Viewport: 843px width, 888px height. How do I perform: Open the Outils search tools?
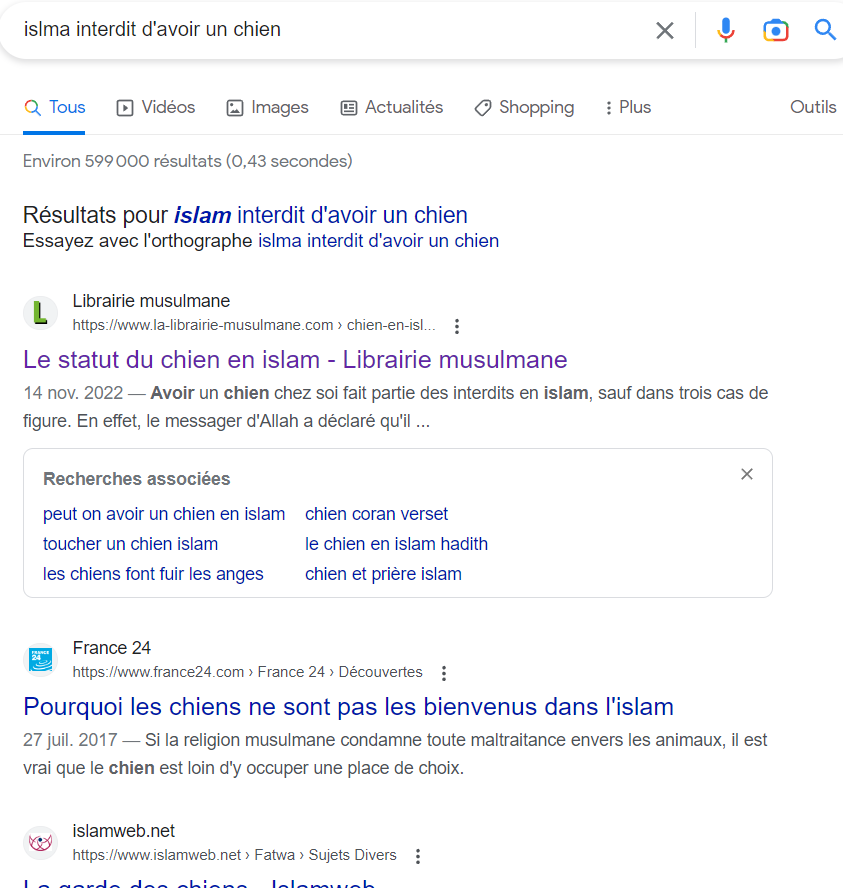813,107
